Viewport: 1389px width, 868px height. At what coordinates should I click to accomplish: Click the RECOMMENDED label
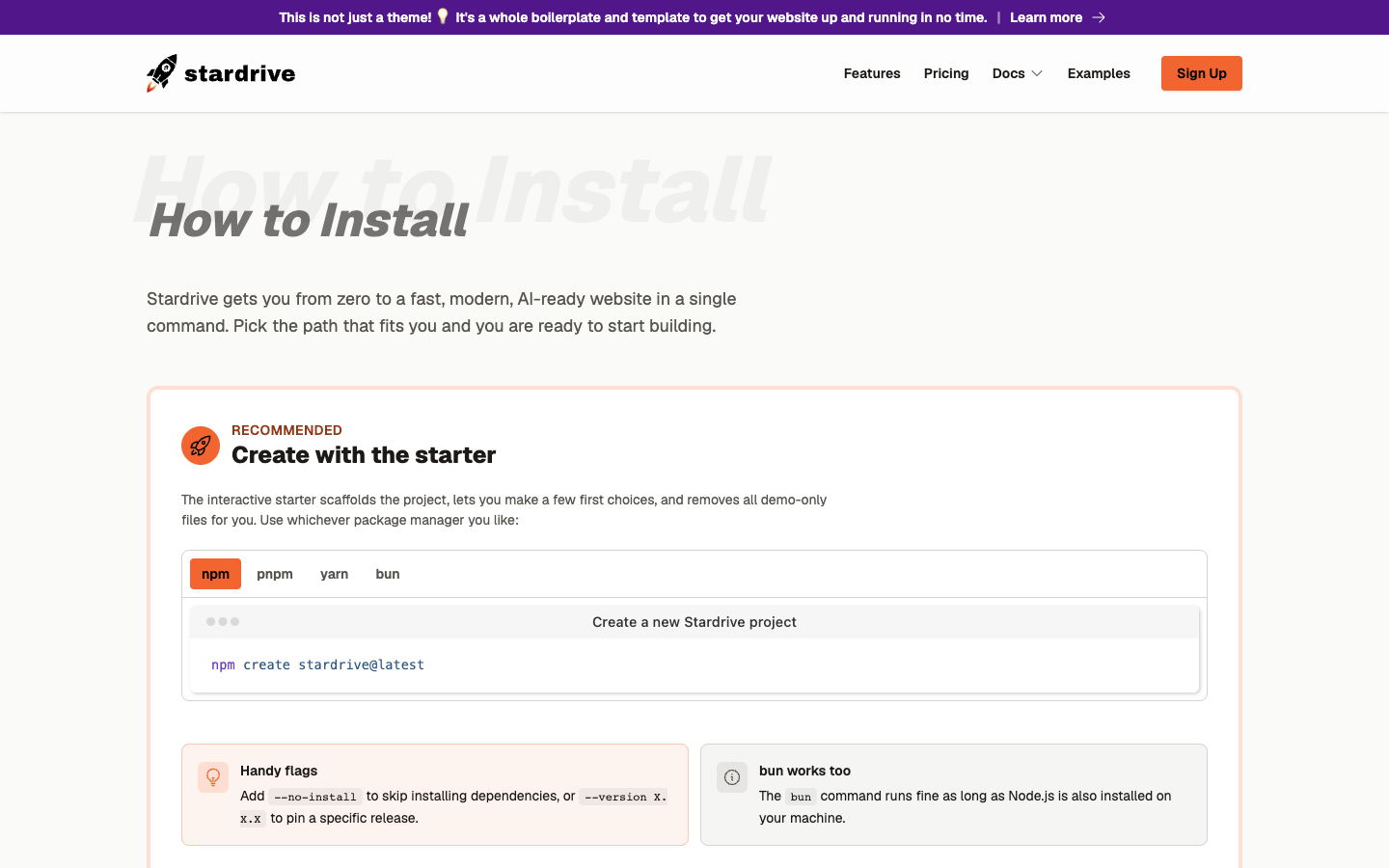[x=286, y=430]
